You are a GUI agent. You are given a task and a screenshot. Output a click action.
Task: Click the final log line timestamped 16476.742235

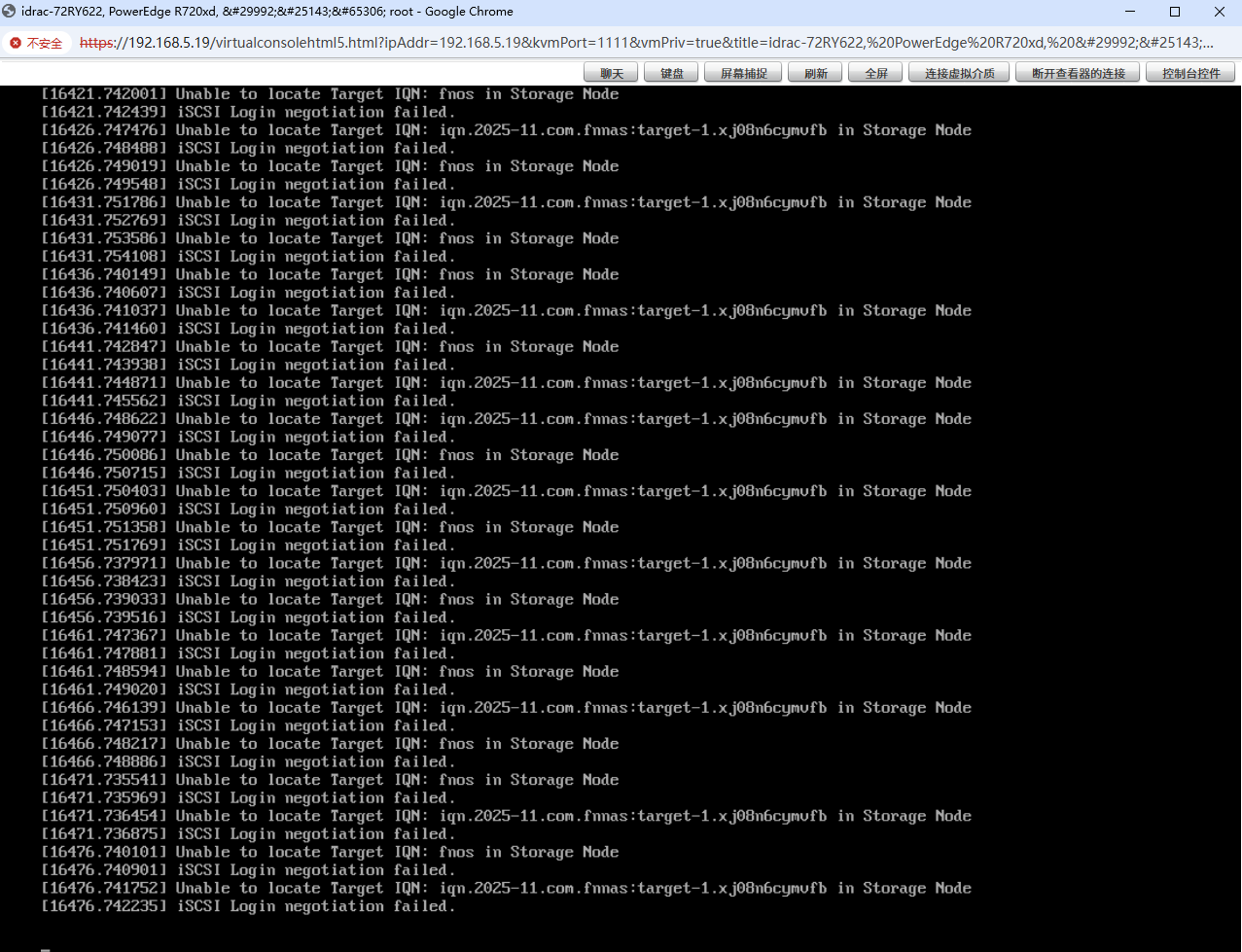(248, 906)
